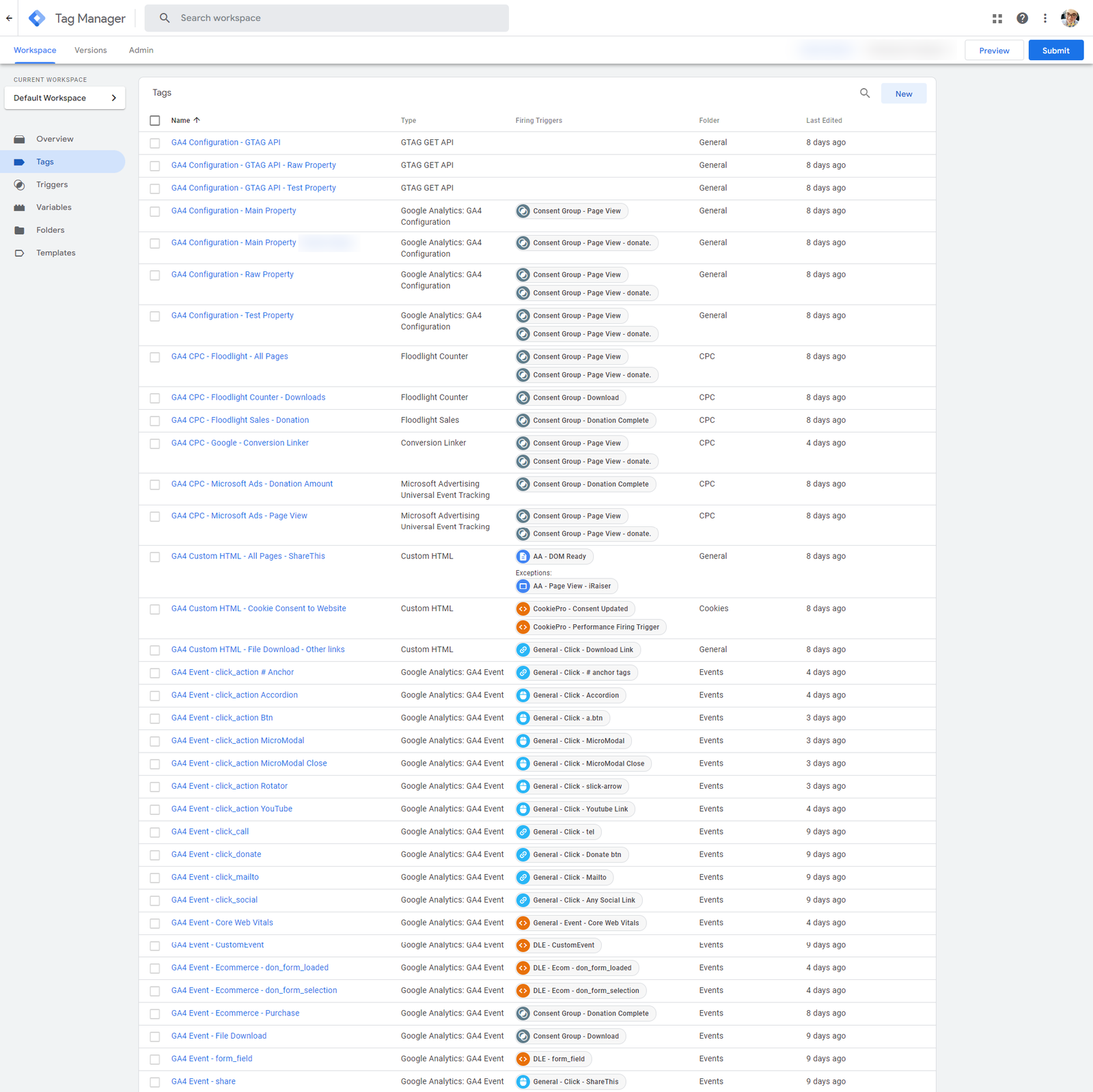Open the GA4 CPC - Microsoft Ads - Page View link
The height and width of the screenshot is (1092, 1093).
coord(239,516)
